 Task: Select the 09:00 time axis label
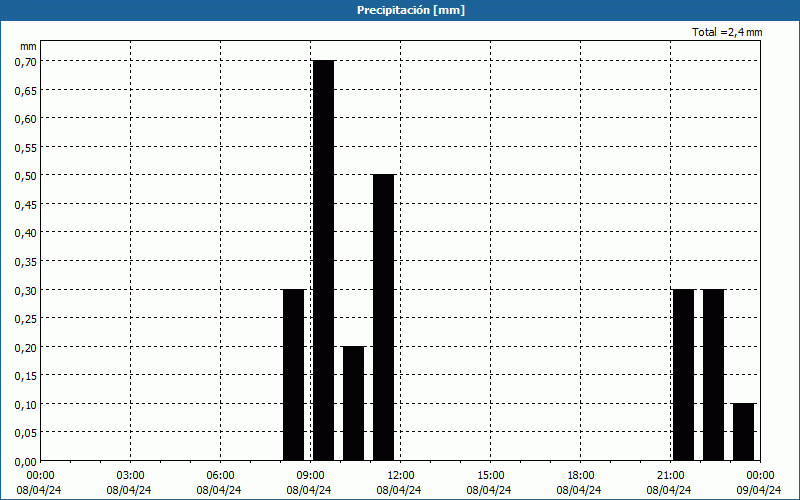311,476
